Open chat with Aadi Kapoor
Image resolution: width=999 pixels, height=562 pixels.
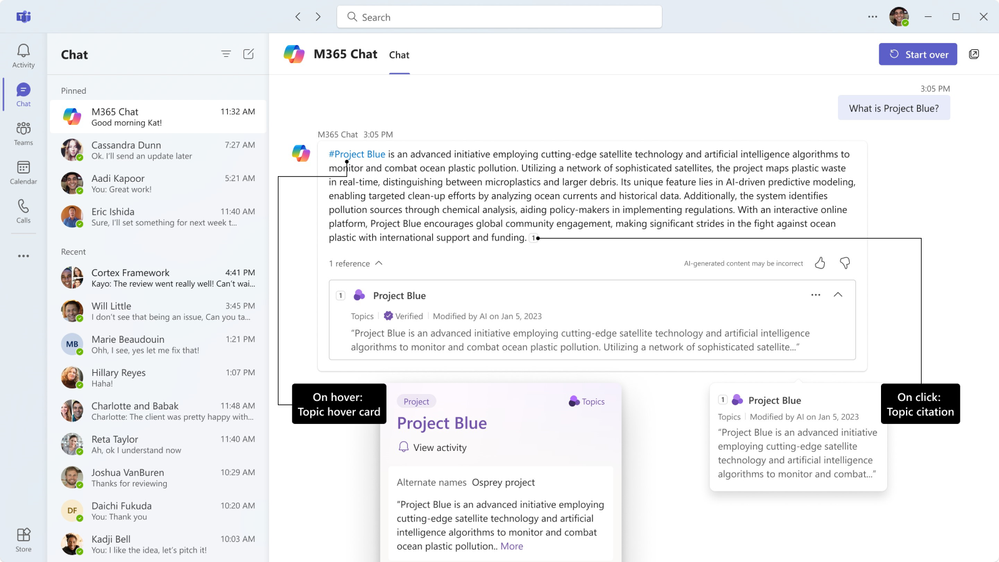158,183
